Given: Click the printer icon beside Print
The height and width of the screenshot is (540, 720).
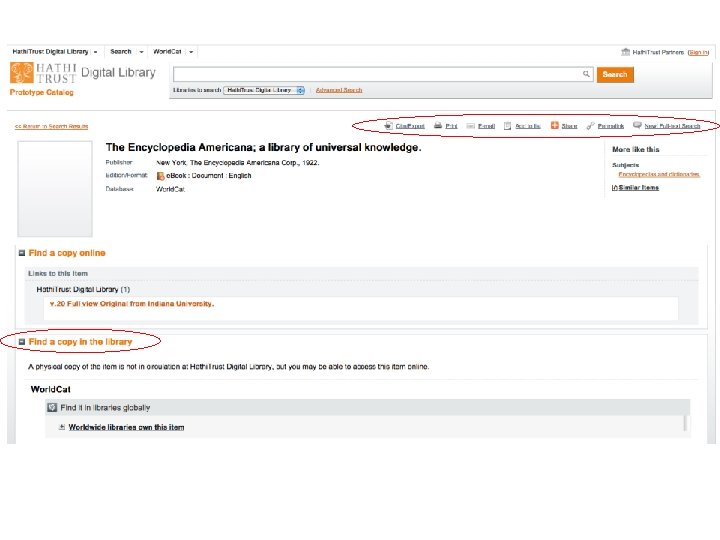Looking at the screenshot, I should point(438,125).
